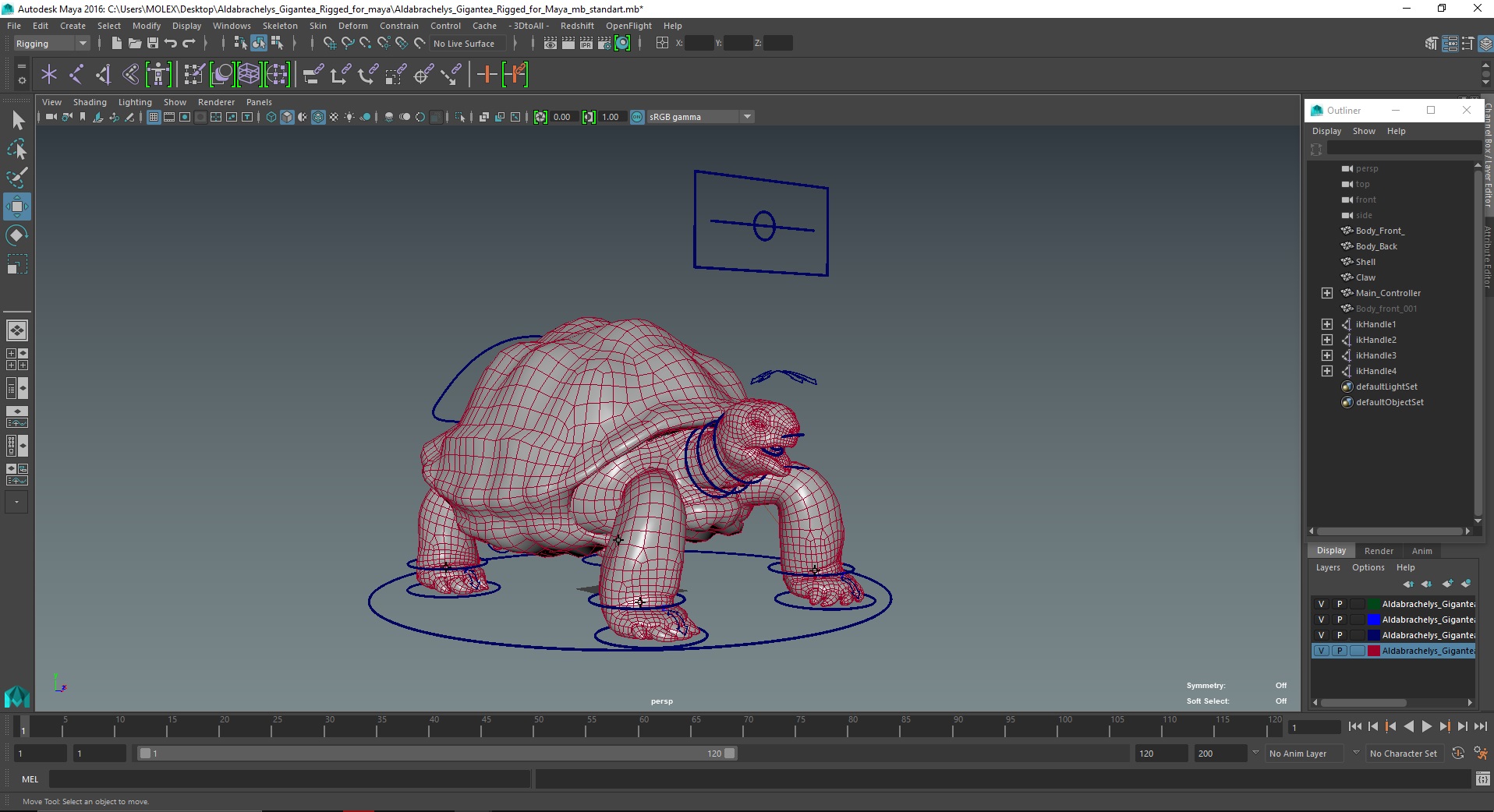Switch to the Anim layer tab
1494x812 pixels.
(1422, 551)
